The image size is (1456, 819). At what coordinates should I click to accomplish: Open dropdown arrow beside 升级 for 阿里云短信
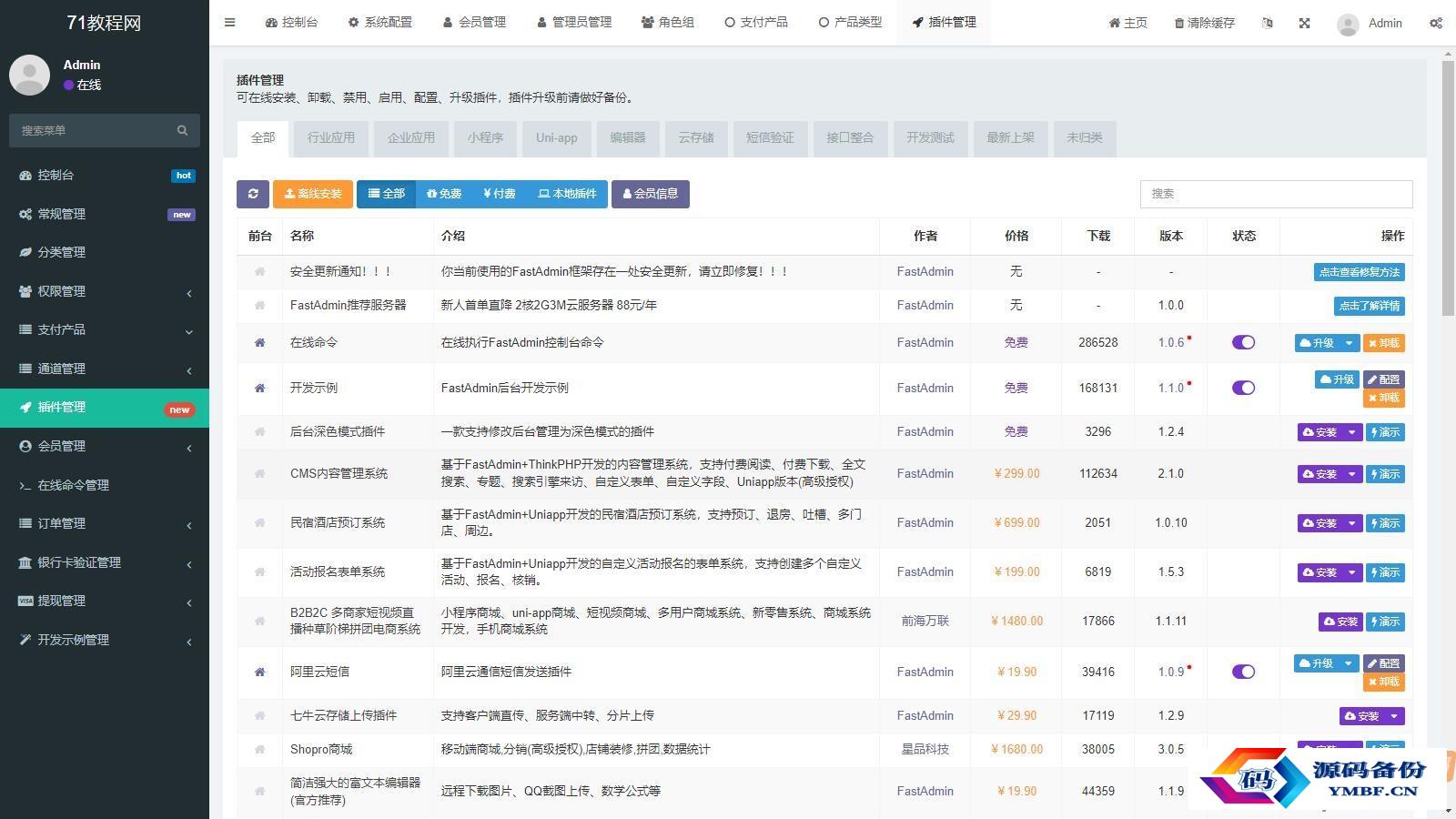click(1350, 663)
